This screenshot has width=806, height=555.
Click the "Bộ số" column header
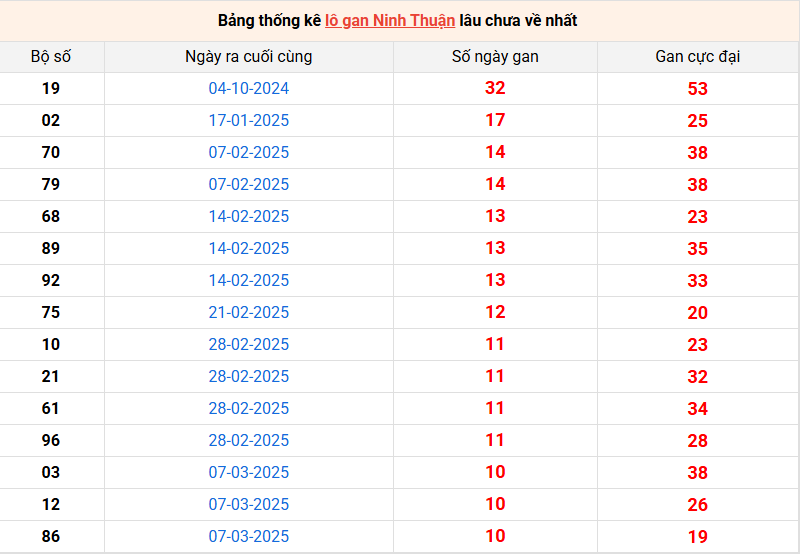click(51, 57)
